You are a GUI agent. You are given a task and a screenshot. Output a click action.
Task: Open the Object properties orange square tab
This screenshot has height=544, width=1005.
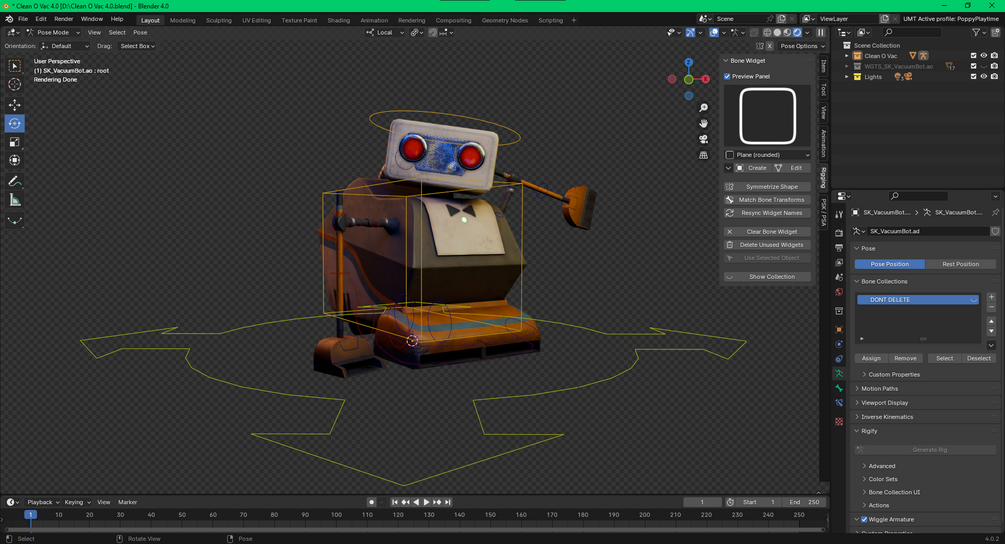(x=839, y=329)
